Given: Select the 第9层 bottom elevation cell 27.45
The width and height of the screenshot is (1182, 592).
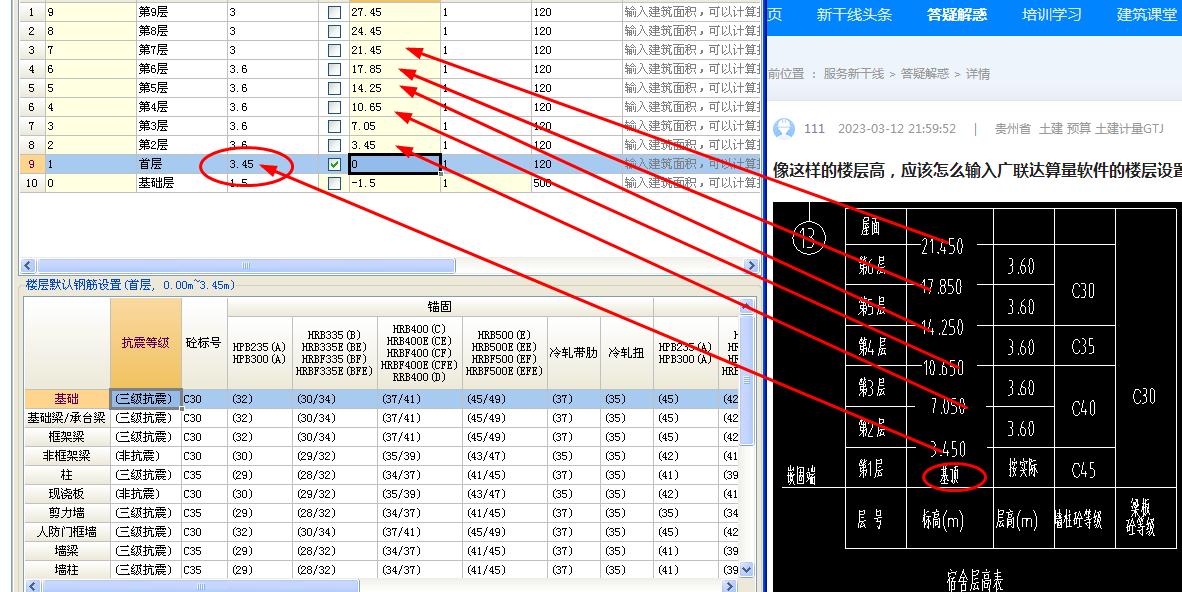Looking at the screenshot, I should click(394, 12).
